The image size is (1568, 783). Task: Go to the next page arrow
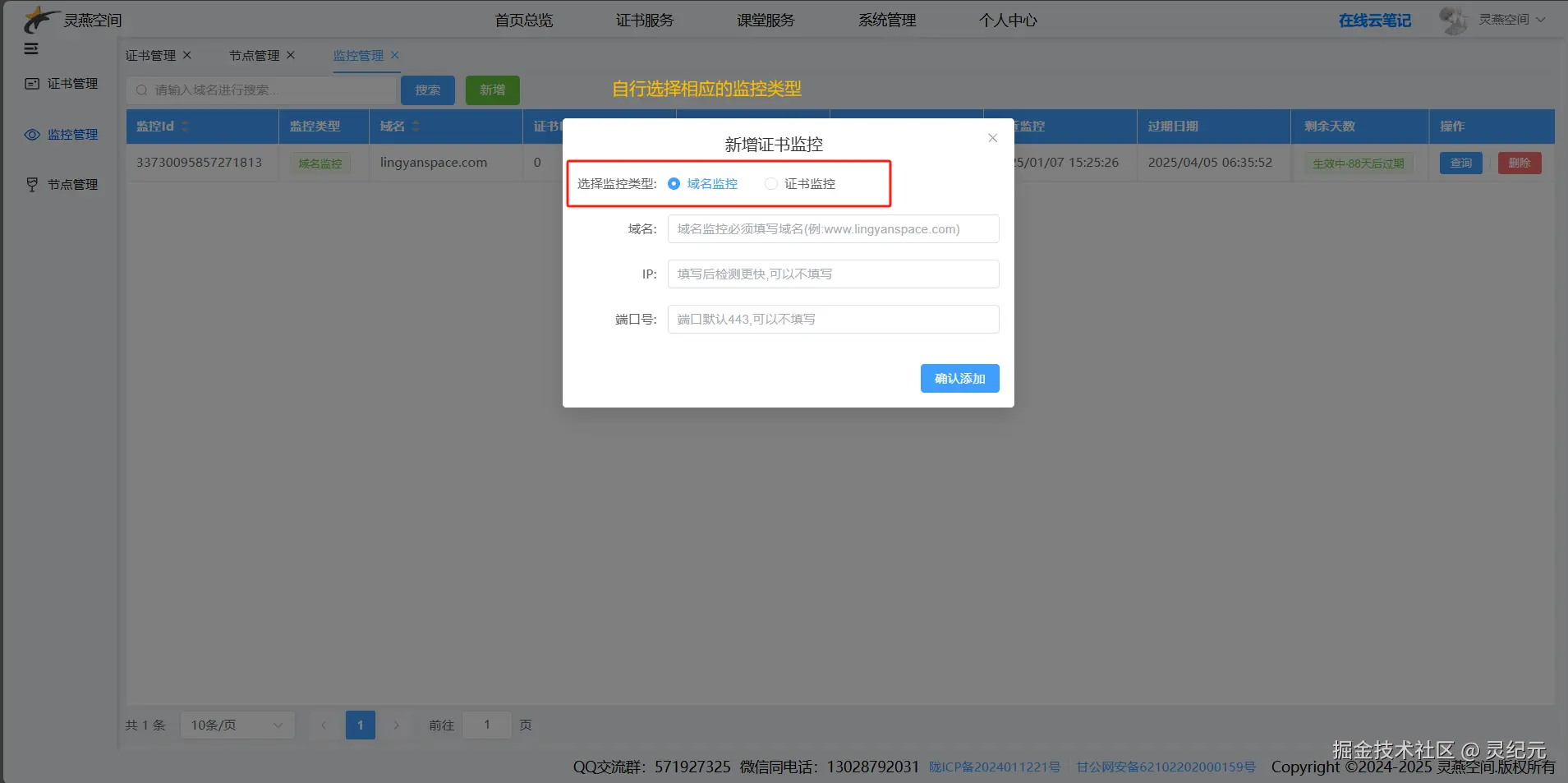click(x=396, y=725)
